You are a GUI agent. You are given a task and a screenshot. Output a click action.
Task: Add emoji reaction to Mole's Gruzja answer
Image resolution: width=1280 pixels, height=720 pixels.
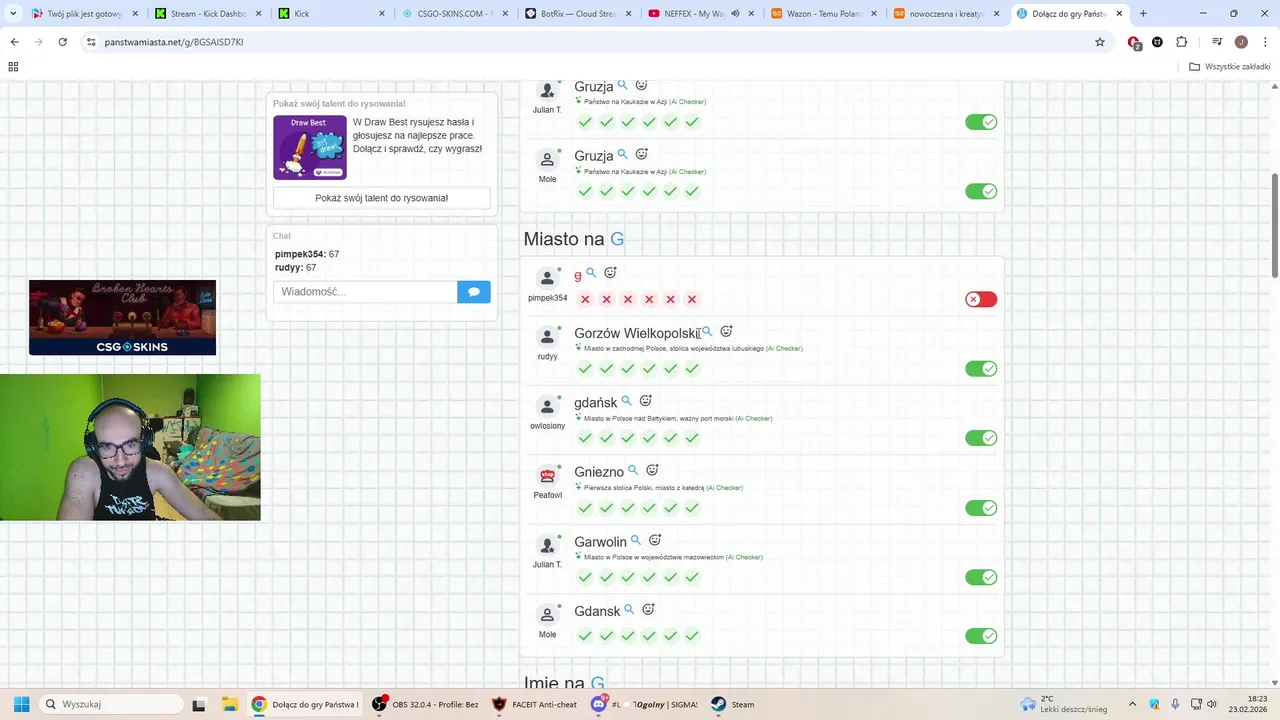(x=642, y=154)
